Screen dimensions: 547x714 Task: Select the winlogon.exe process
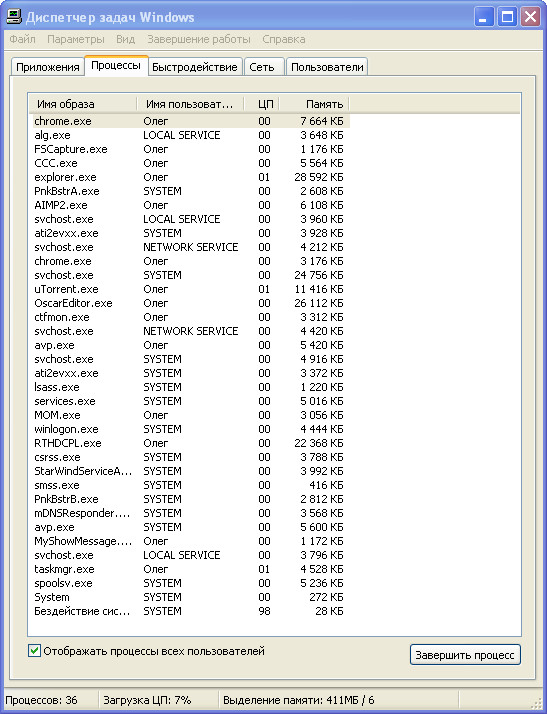tap(189, 429)
